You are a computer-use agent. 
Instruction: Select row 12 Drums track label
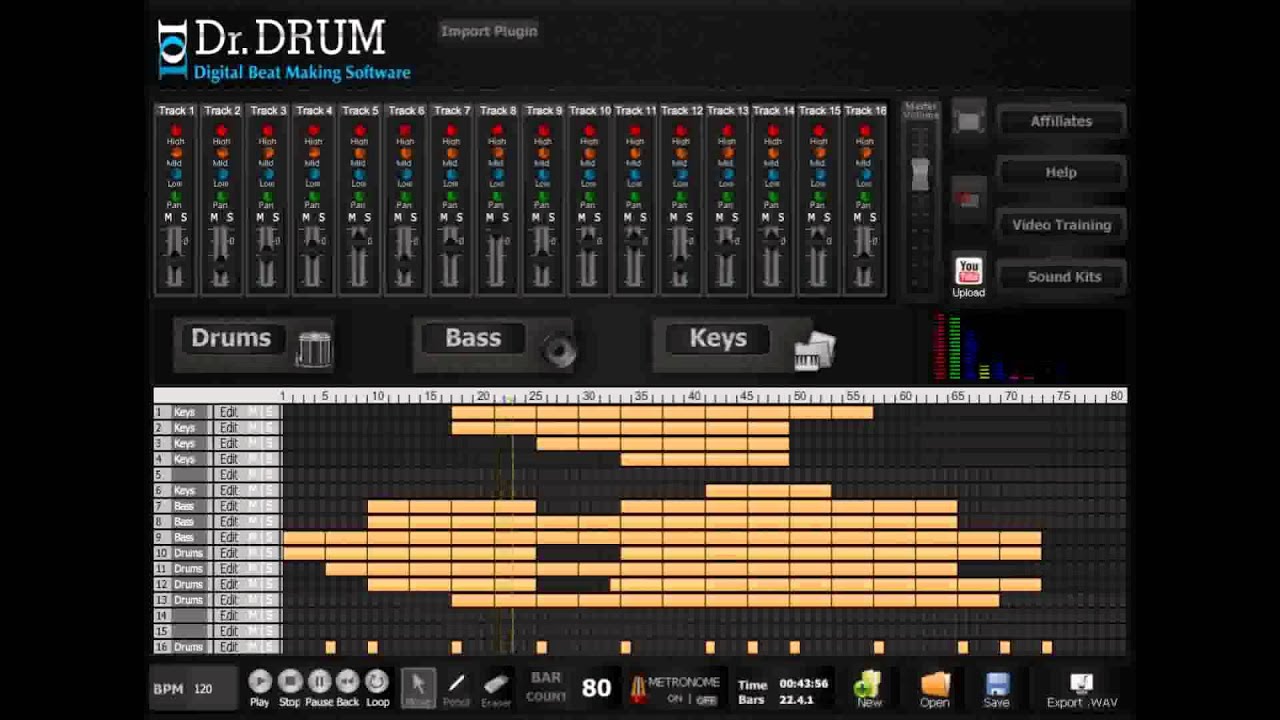click(188, 584)
